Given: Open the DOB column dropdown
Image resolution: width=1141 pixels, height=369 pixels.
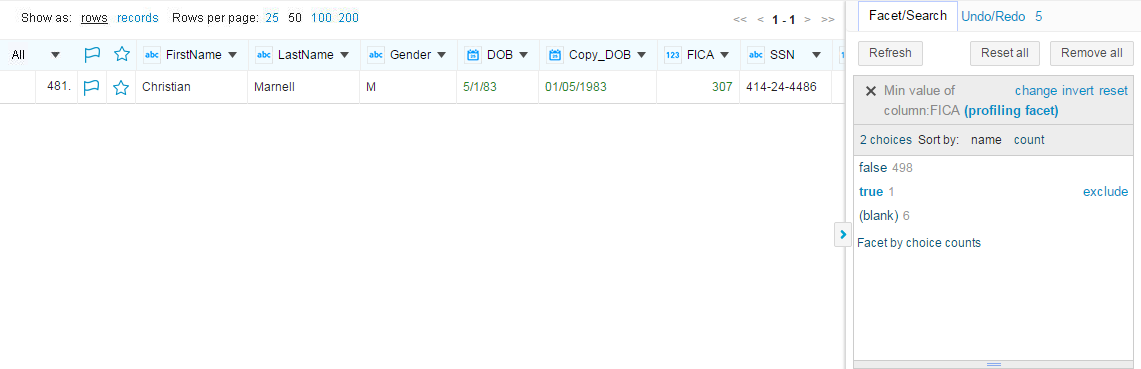Looking at the screenshot, I should pos(523,55).
